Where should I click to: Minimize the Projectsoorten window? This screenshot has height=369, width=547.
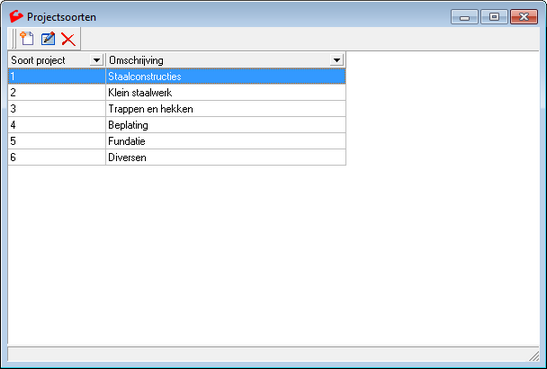click(x=464, y=17)
